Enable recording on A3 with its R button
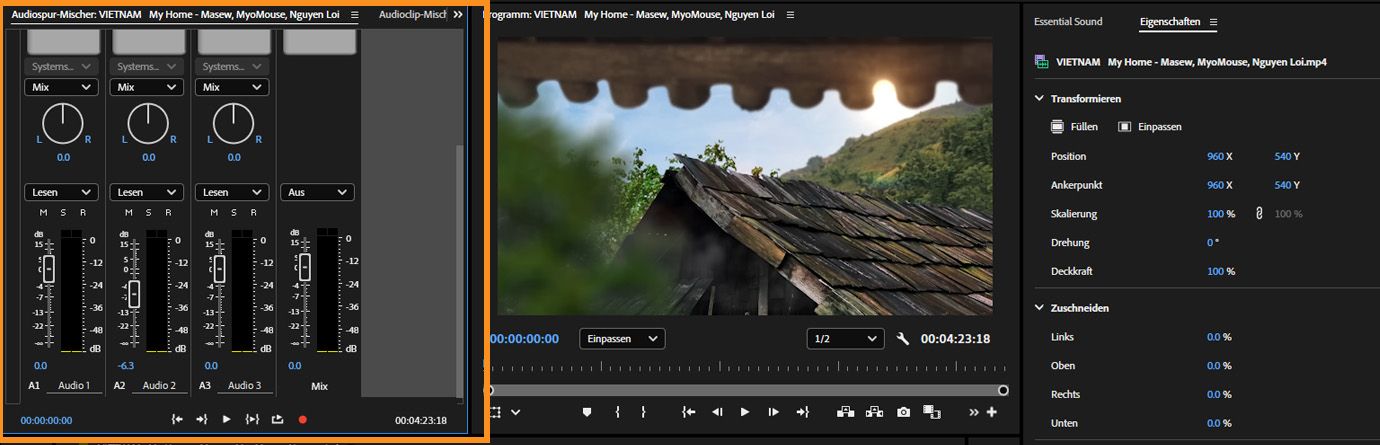The width and height of the screenshot is (1380, 445). 254,212
